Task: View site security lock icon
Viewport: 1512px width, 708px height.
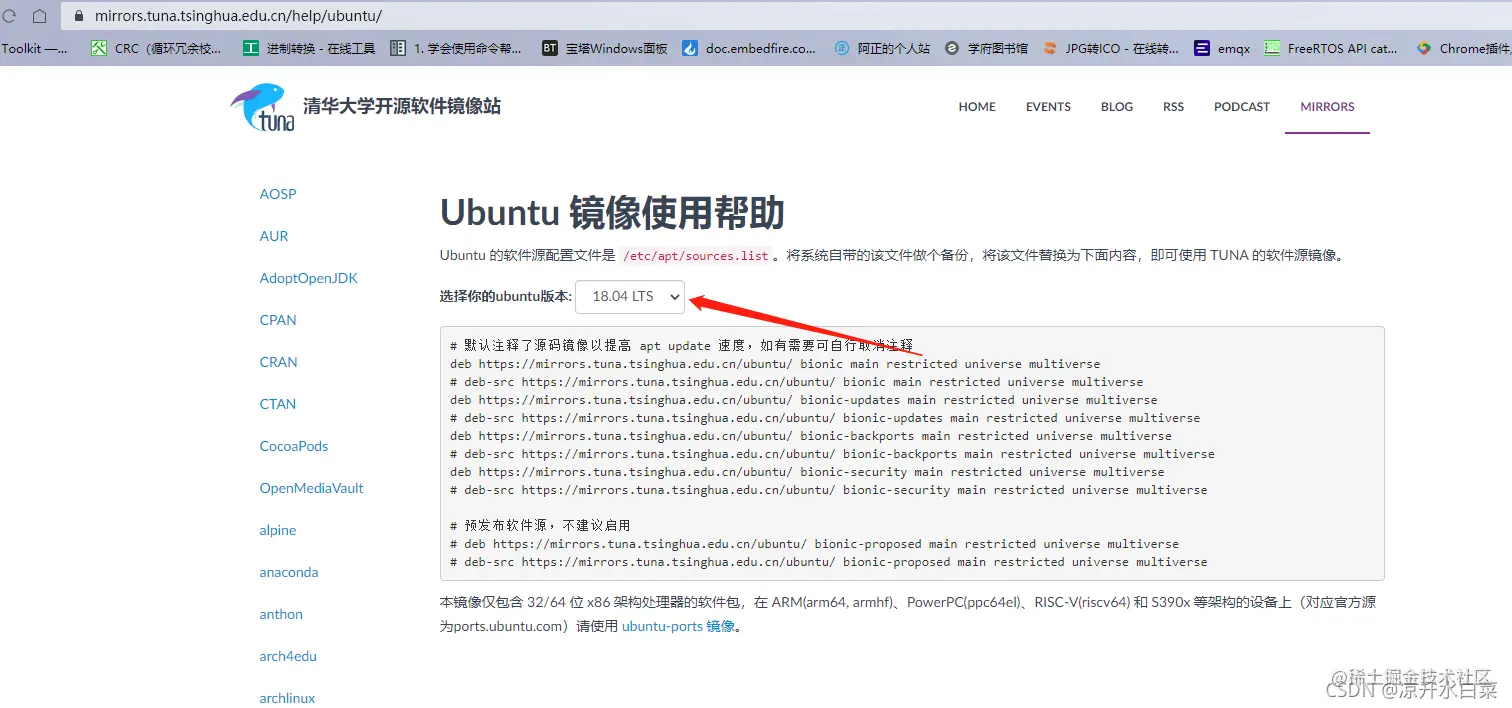Action: 79,16
